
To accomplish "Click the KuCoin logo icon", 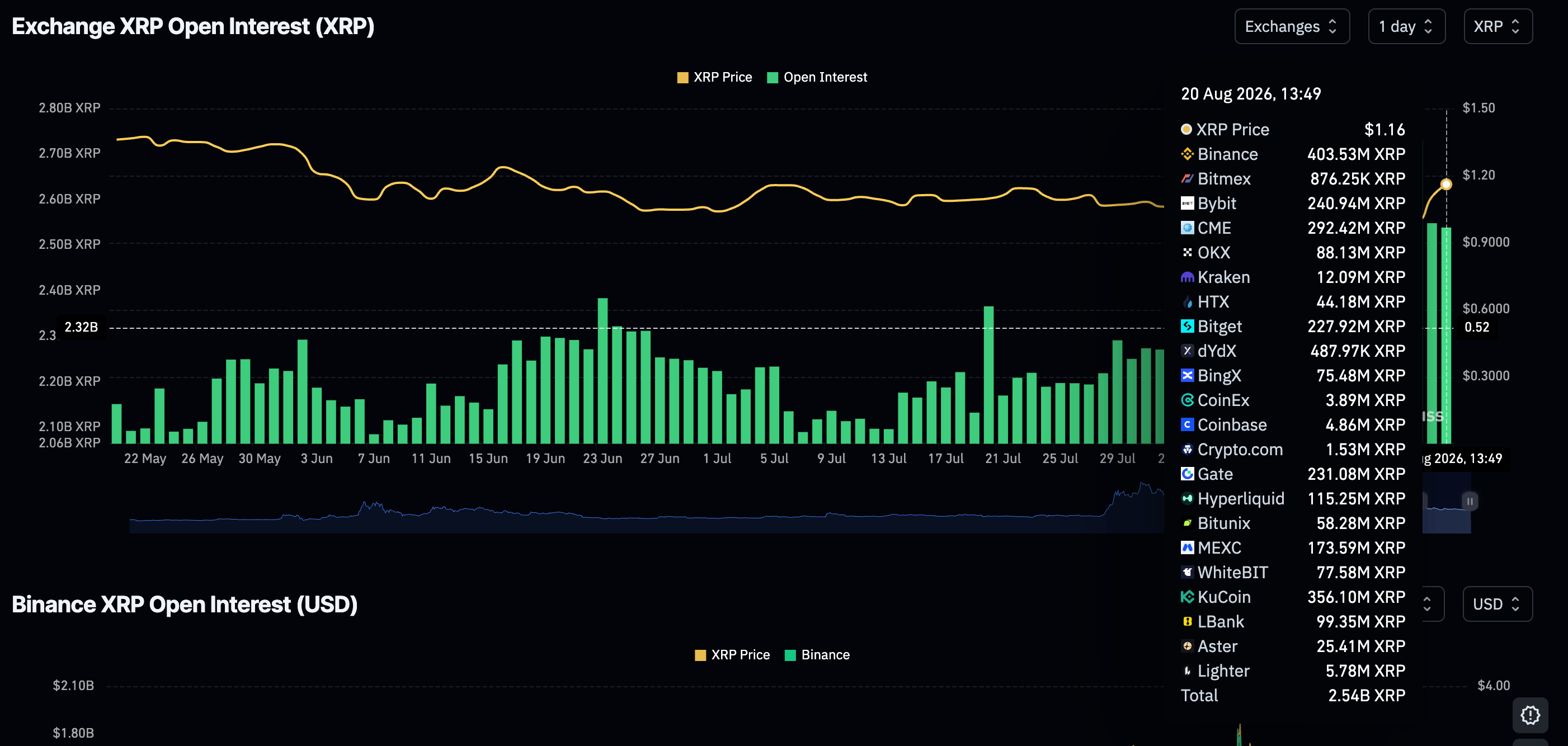I will coord(1187,598).
